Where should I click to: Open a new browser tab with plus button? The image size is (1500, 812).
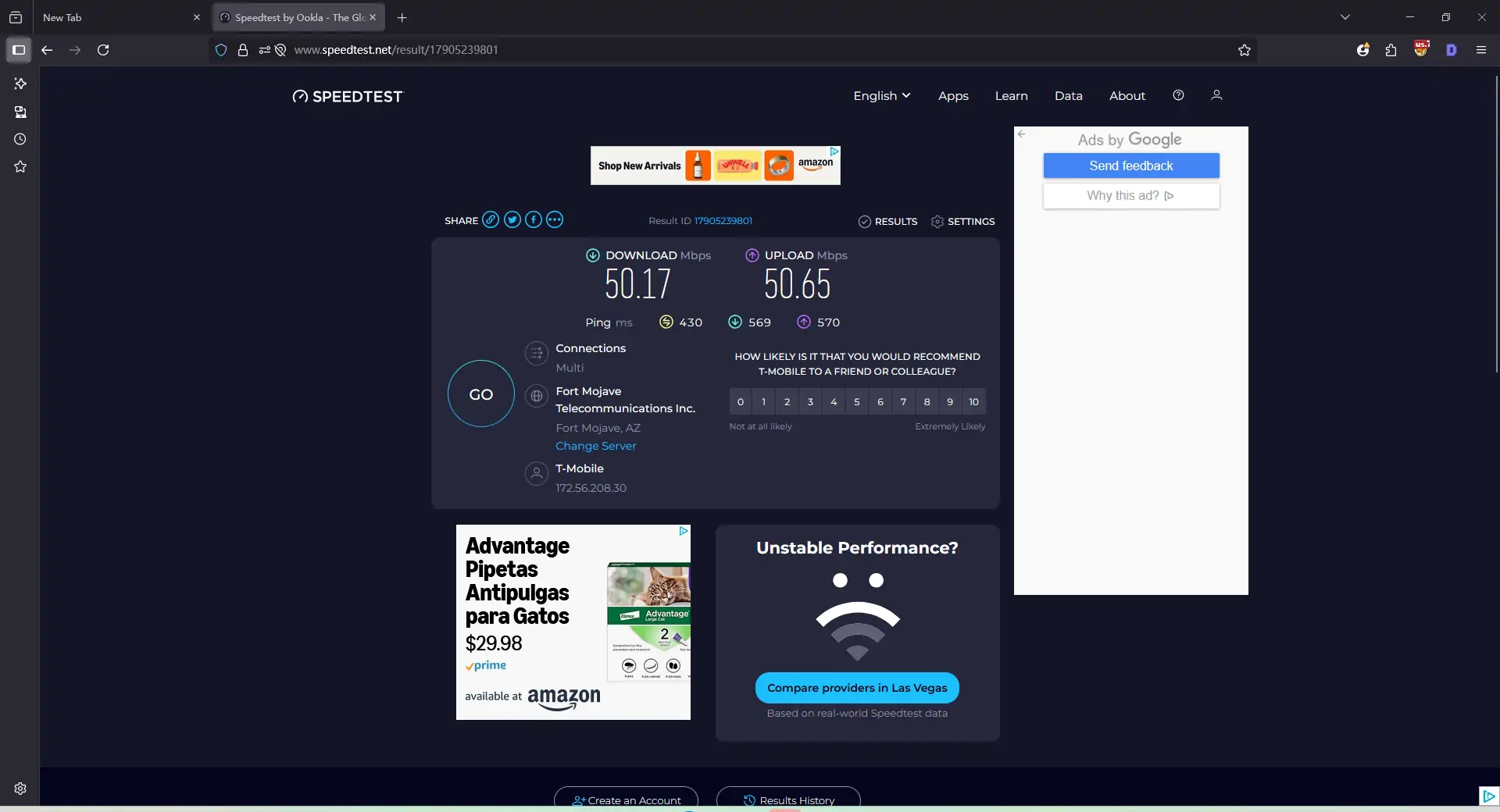(402, 17)
